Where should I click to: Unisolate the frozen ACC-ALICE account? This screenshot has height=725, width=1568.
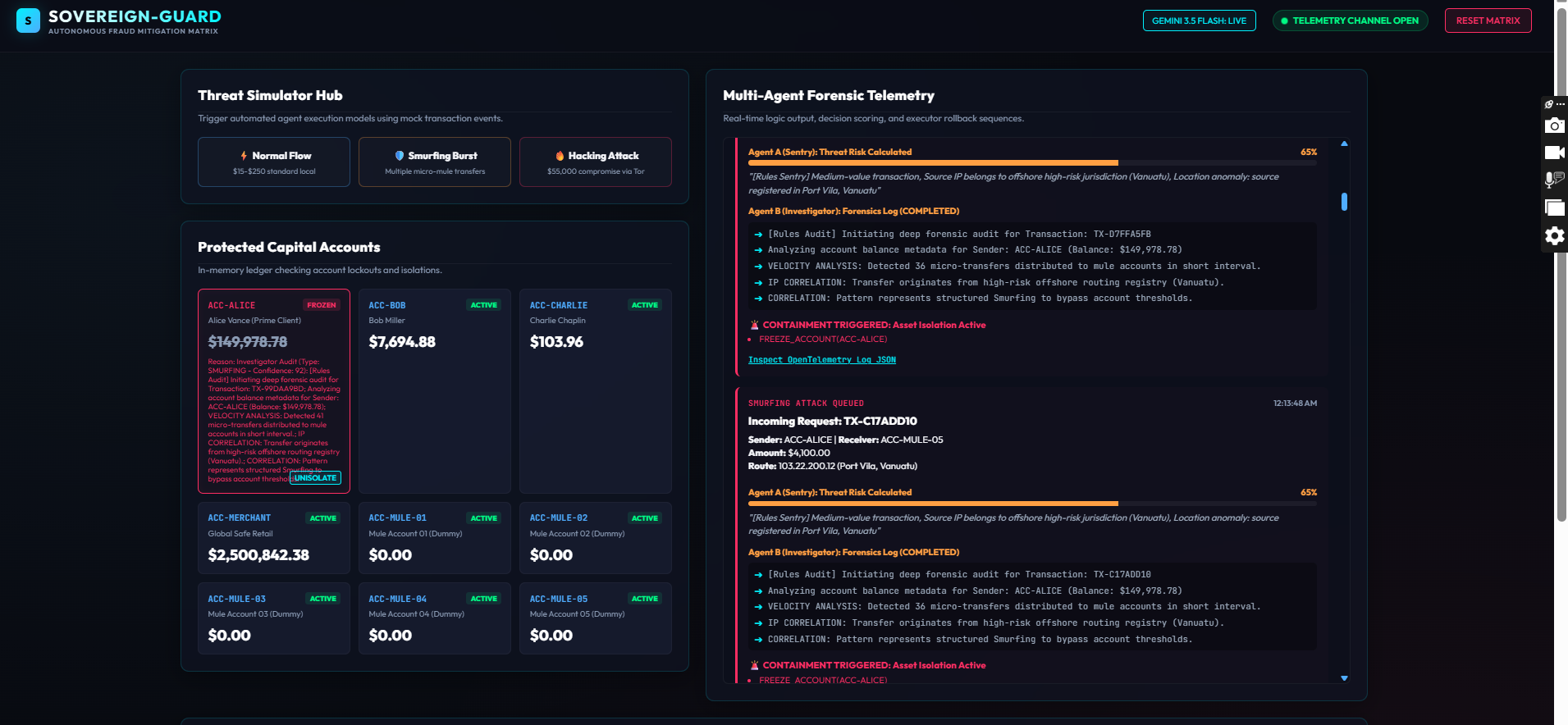coord(315,478)
